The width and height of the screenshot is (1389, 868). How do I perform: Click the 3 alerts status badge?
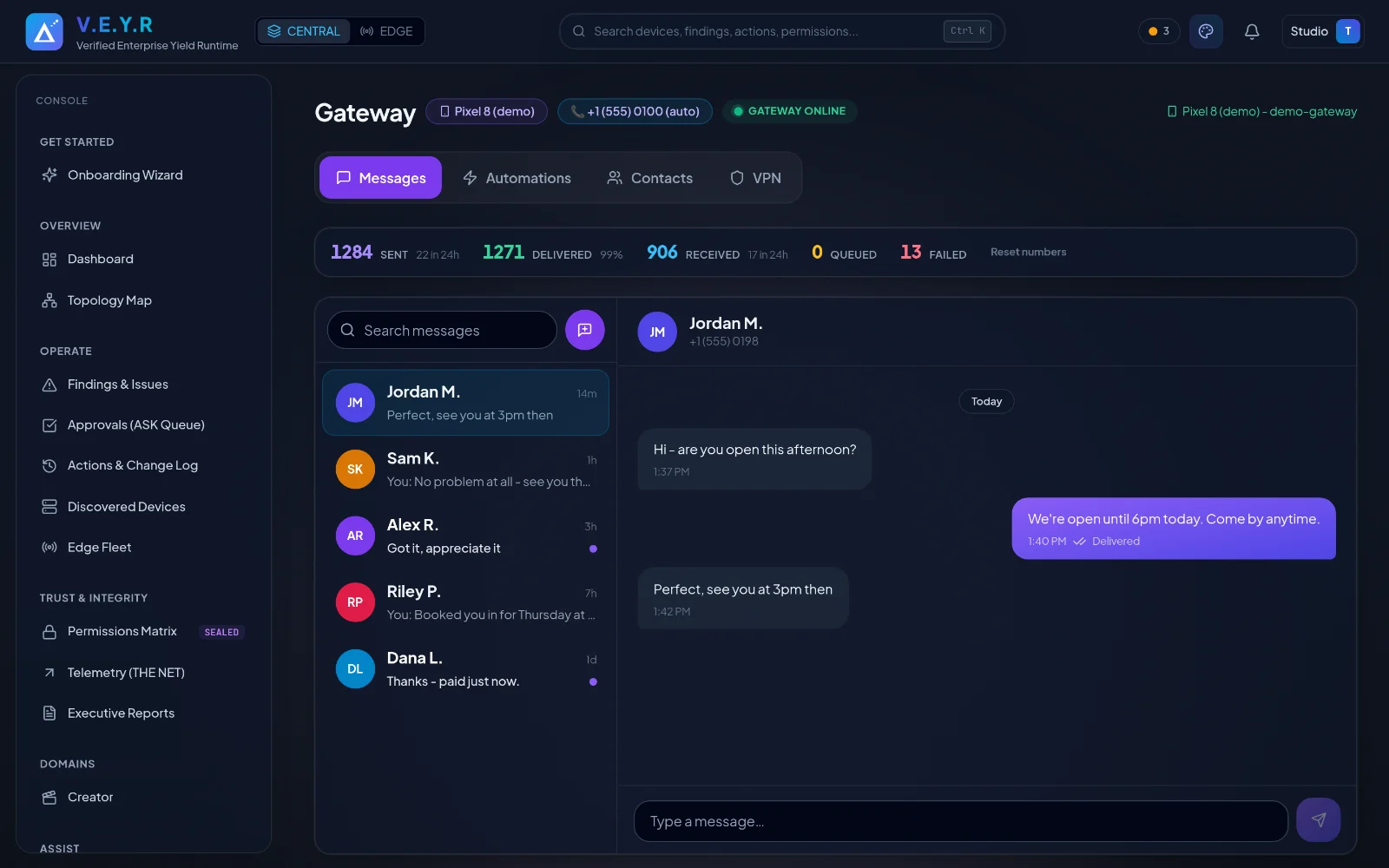tap(1158, 31)
